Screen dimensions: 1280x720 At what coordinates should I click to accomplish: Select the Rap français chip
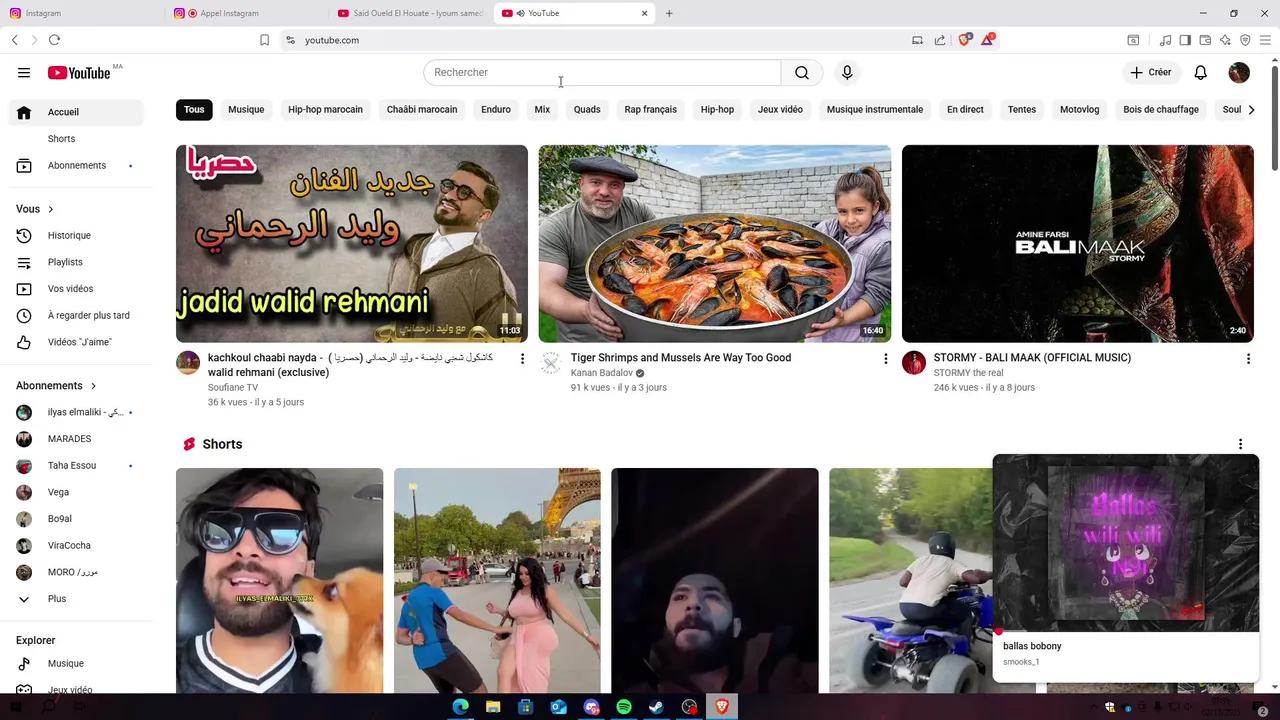coord(651,109)
